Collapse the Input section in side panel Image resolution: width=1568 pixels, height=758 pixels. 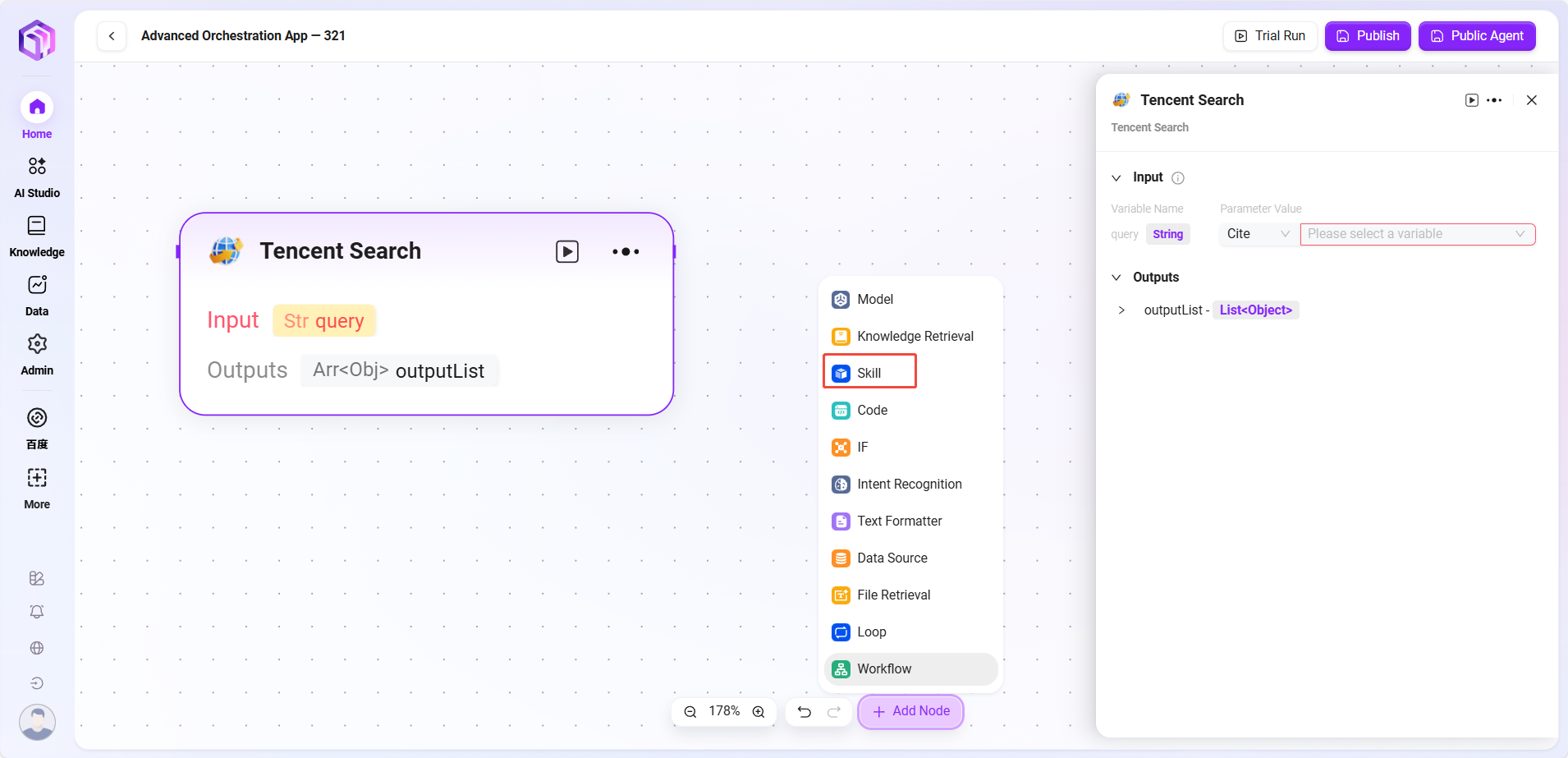1116,178
